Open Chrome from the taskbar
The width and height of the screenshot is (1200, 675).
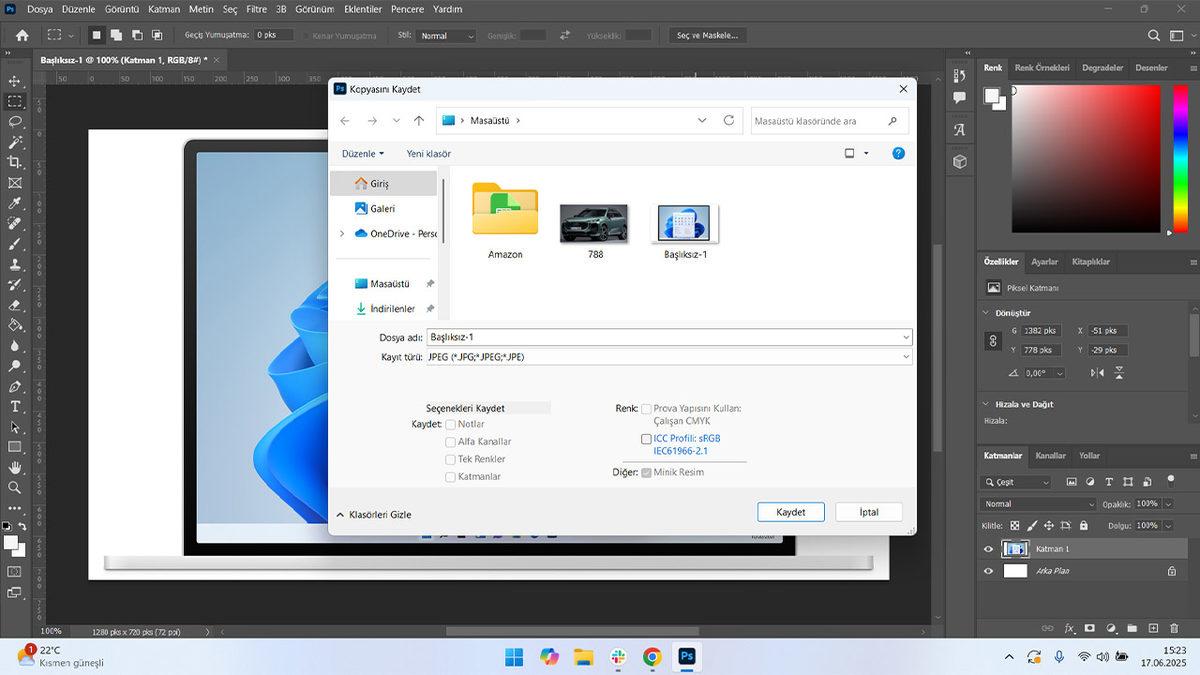pos(652,657)
